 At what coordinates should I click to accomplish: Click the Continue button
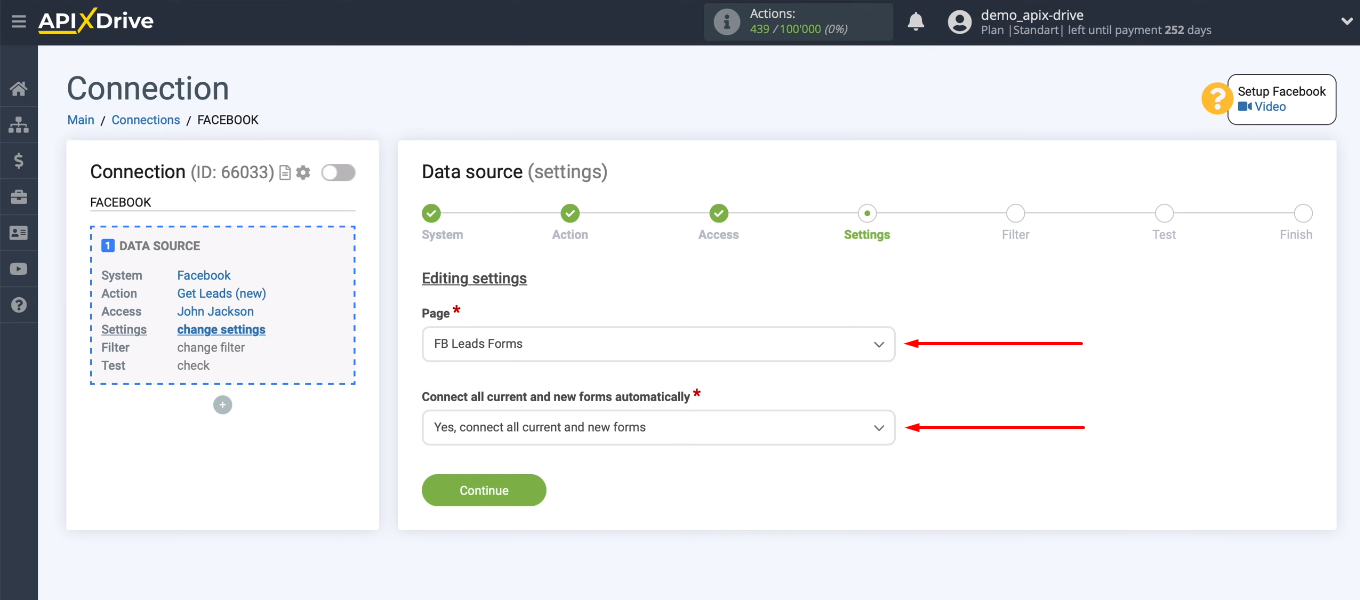[484, 490]
